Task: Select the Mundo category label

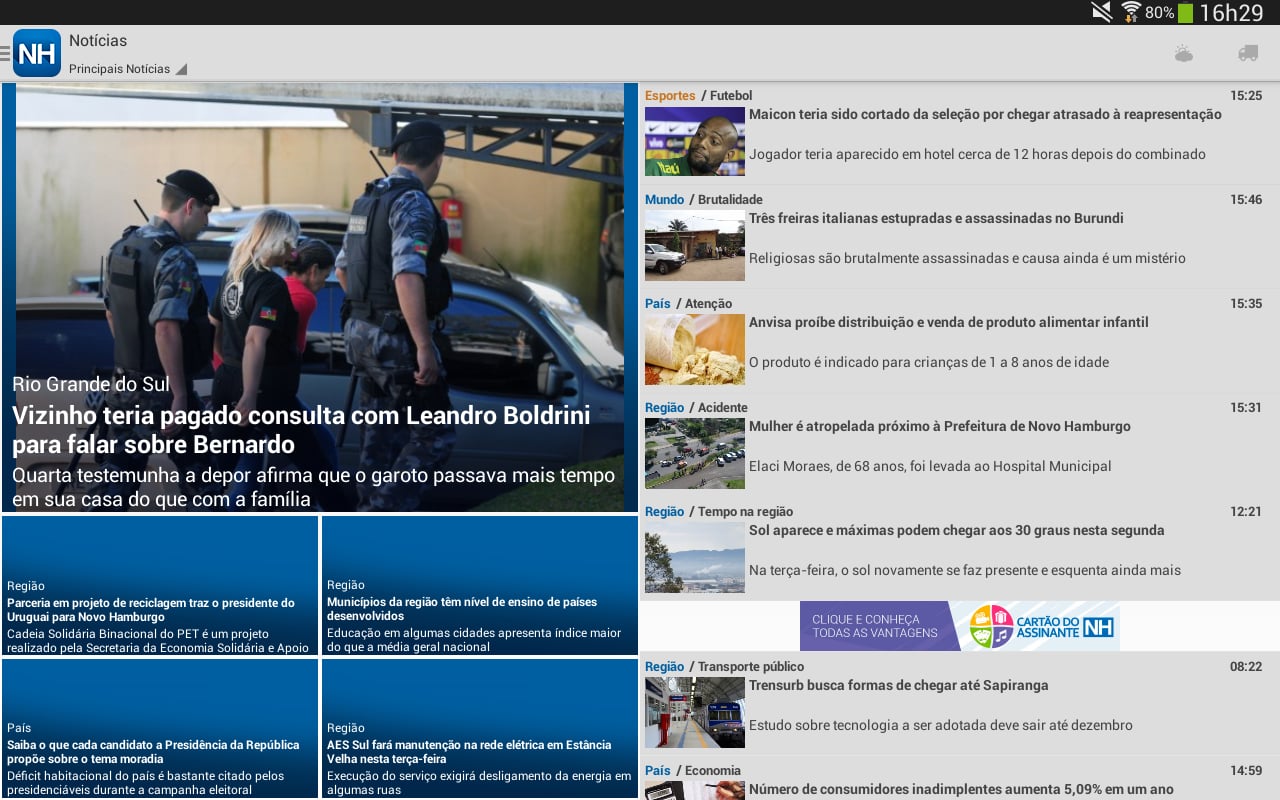Action: pos(664,200)
